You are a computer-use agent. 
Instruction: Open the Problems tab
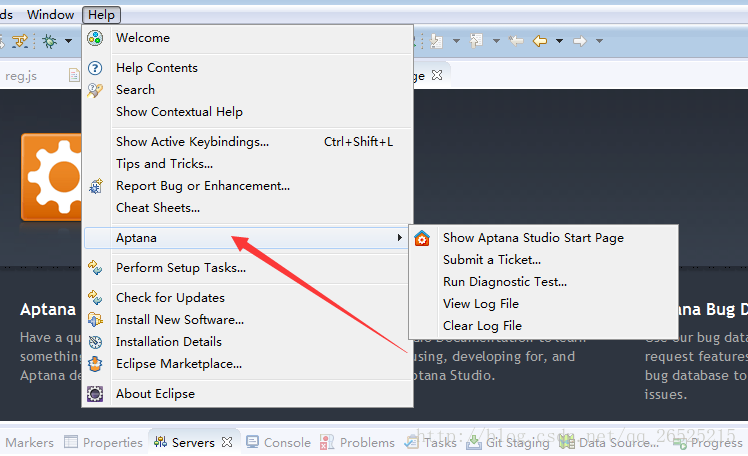tap(357, 443)
